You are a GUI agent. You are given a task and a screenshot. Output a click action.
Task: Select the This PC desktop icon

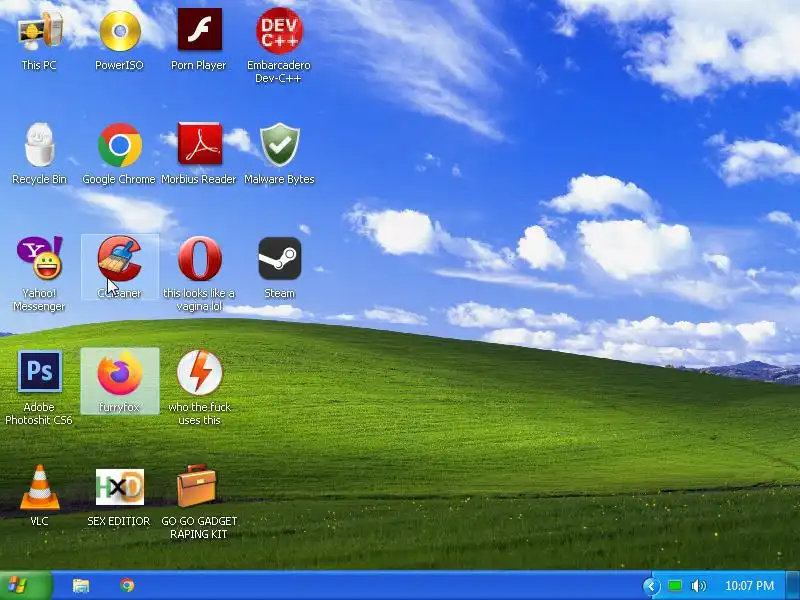click(x=39, y=32)
